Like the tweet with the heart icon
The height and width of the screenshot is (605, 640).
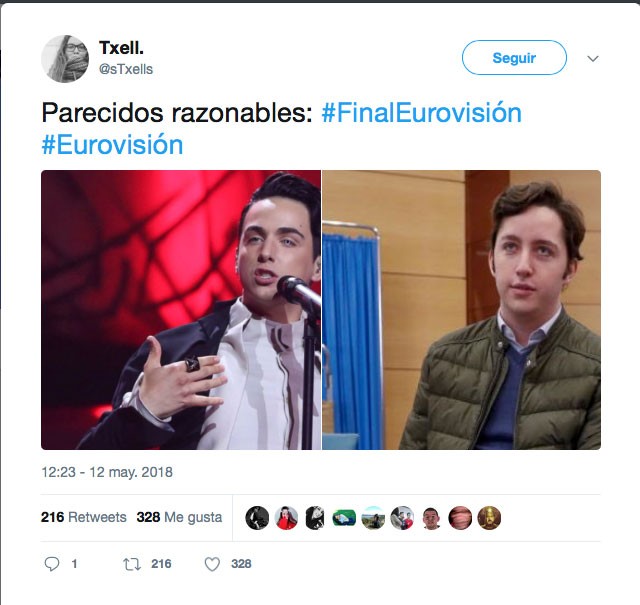[212, 564]
